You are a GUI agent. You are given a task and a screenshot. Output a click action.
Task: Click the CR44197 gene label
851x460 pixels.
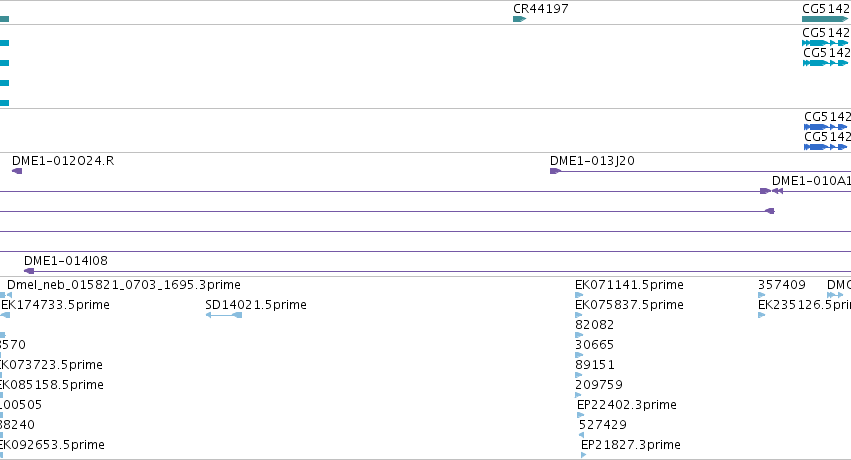point(541,9)
